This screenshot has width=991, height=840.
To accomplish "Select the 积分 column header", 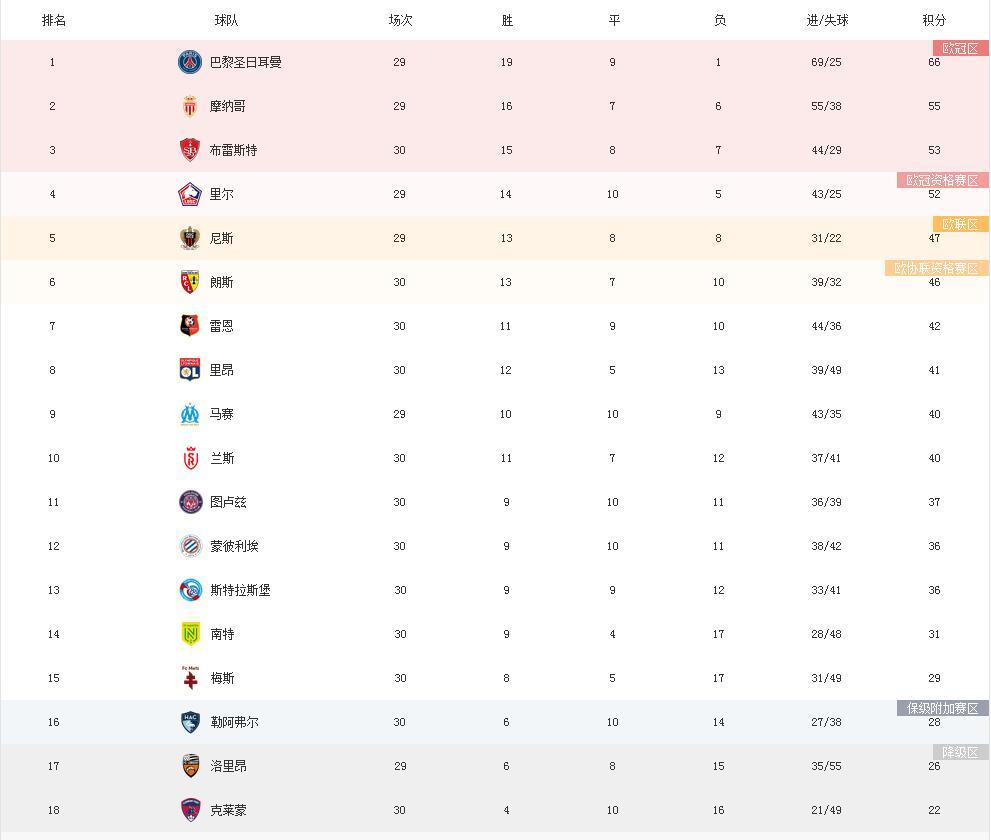I will [934, 20].
